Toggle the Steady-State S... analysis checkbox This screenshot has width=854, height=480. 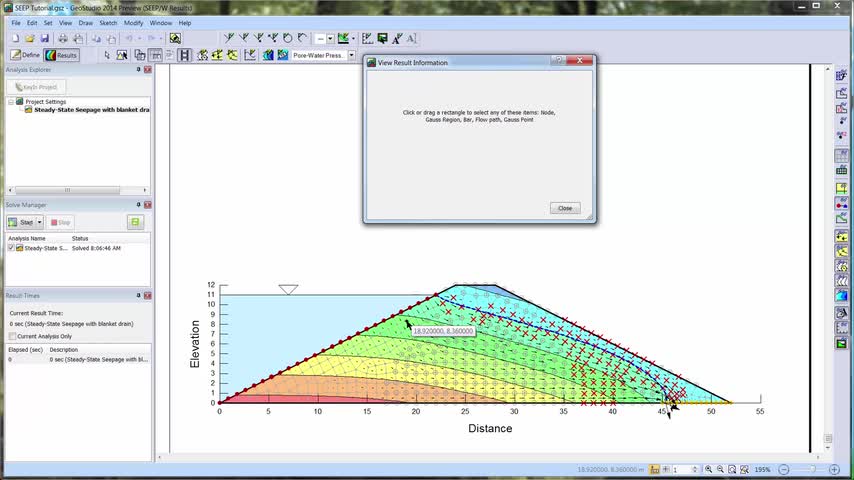click(11, 248)
